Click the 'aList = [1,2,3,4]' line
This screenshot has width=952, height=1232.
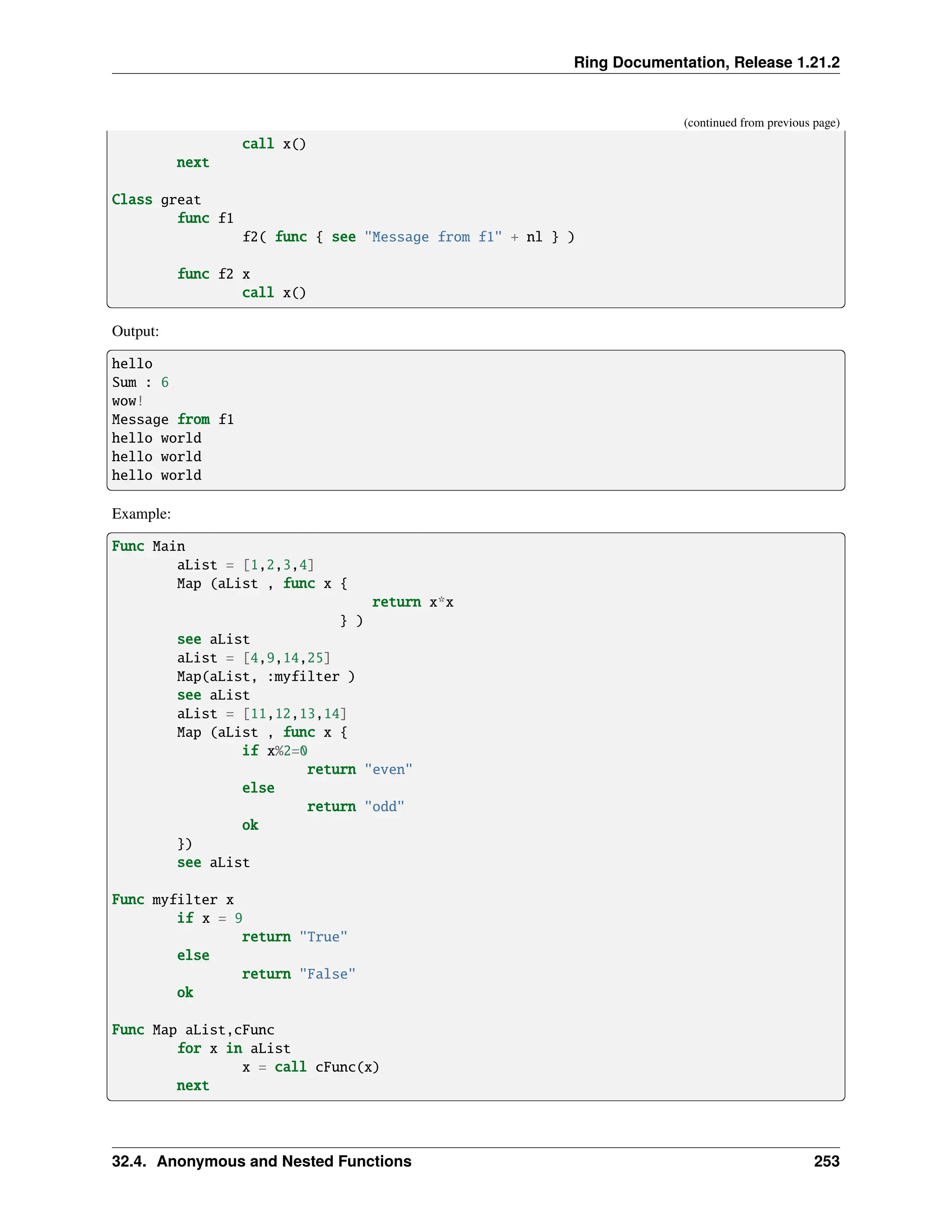(x=245, y=565)
